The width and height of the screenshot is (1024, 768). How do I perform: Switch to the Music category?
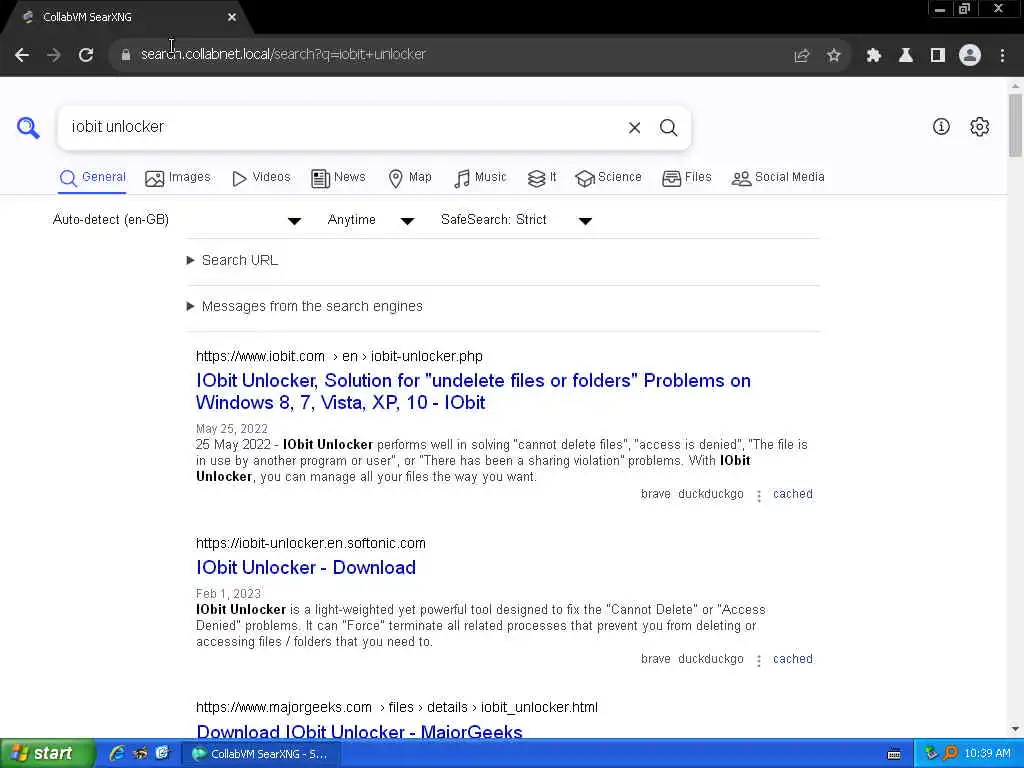[480, 178]
